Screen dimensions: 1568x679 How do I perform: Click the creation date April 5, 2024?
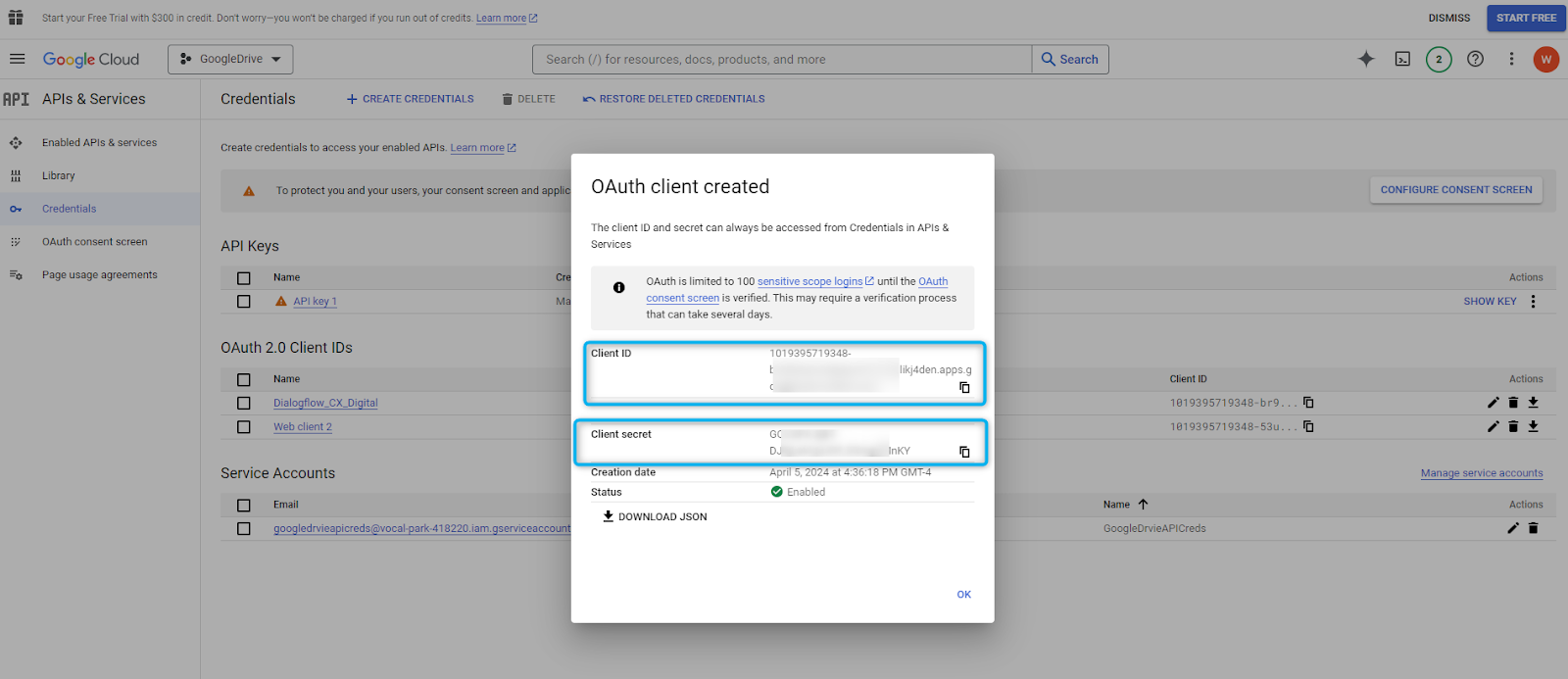(x=851, y=472)
